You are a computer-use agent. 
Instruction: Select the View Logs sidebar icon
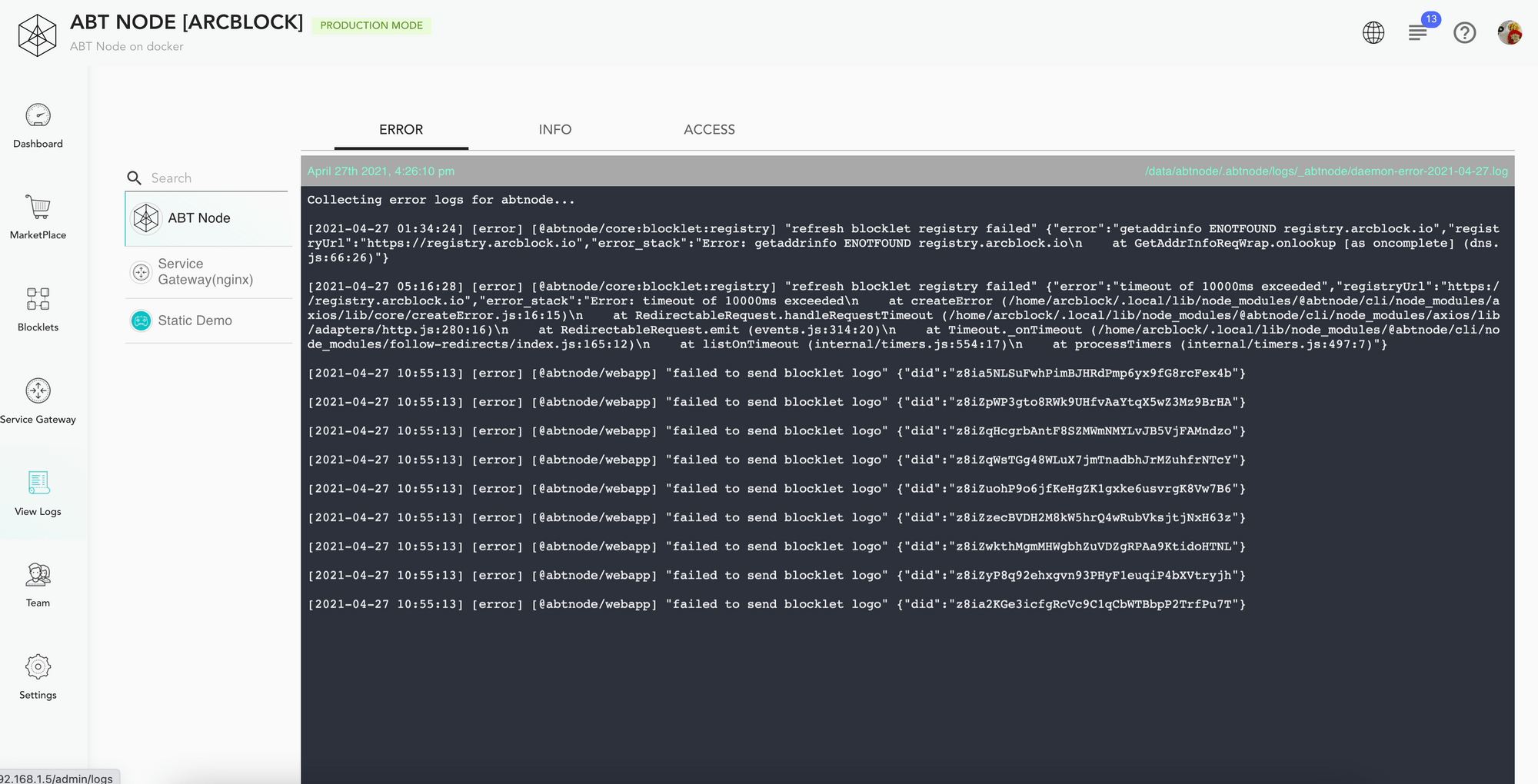pyautogui.click(x=38, y=483)
